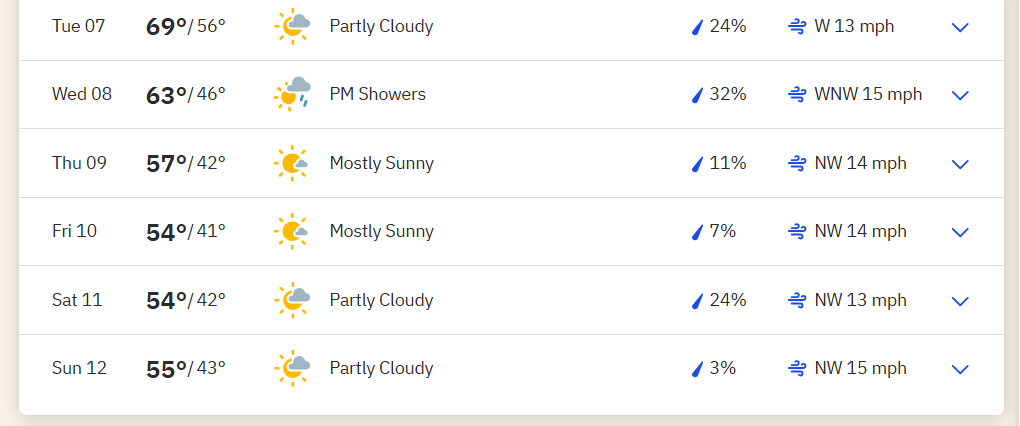The height and width of the screenshot is (426, 1020).
Task: Click the raindrop icon beside 7%
Action: point(697,232)
